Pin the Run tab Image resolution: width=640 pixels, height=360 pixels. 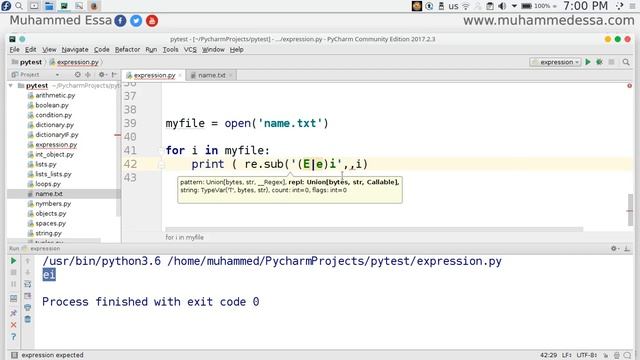point(13,313)
